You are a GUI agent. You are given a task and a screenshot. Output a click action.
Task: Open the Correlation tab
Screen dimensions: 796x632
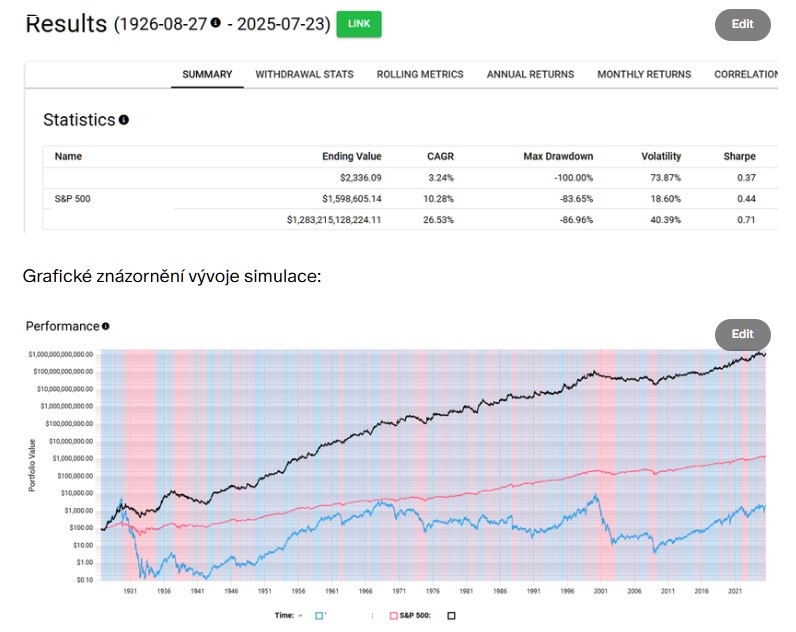pos(746,74)
